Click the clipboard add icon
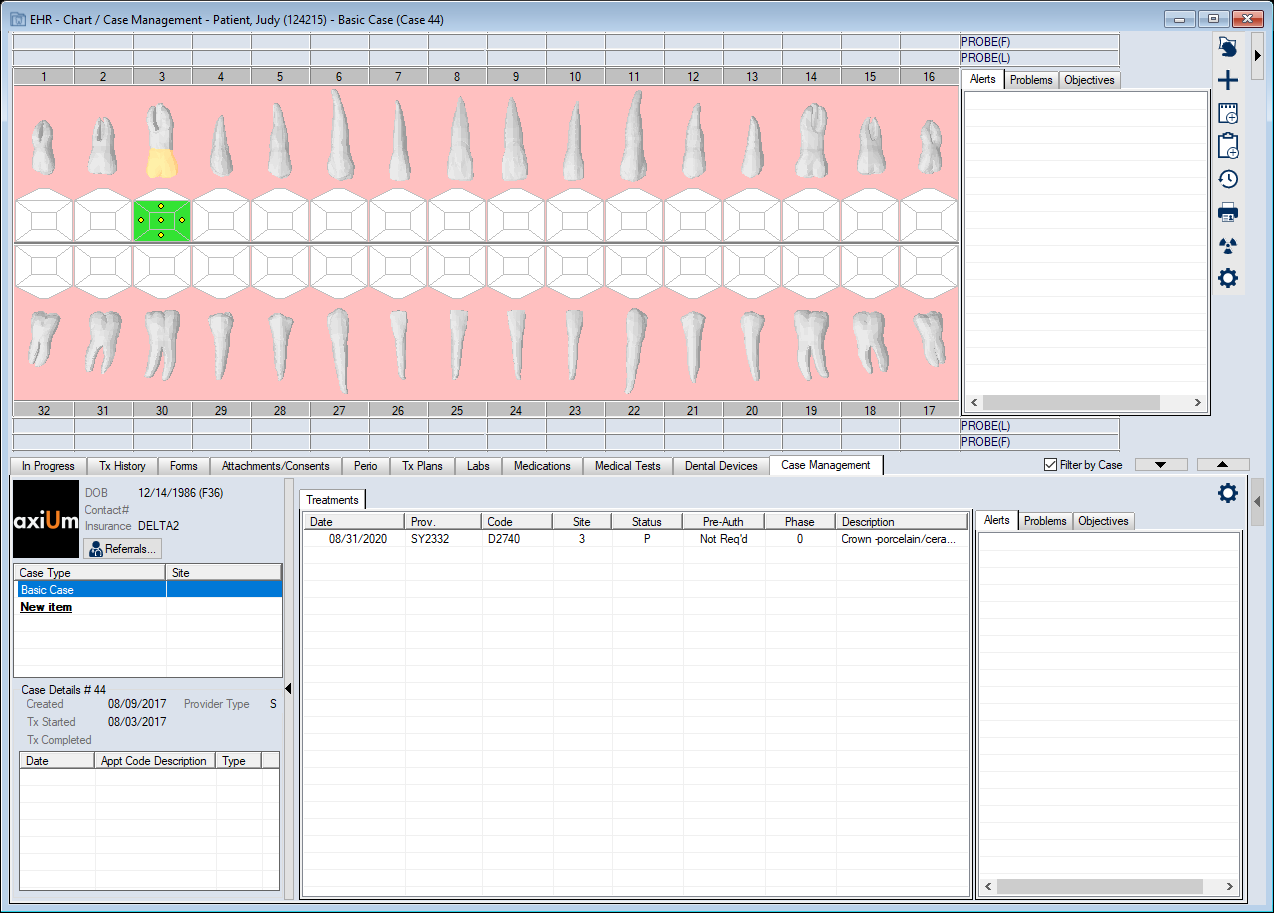This screenshot has height=913, width=1274. point(1228,146)
